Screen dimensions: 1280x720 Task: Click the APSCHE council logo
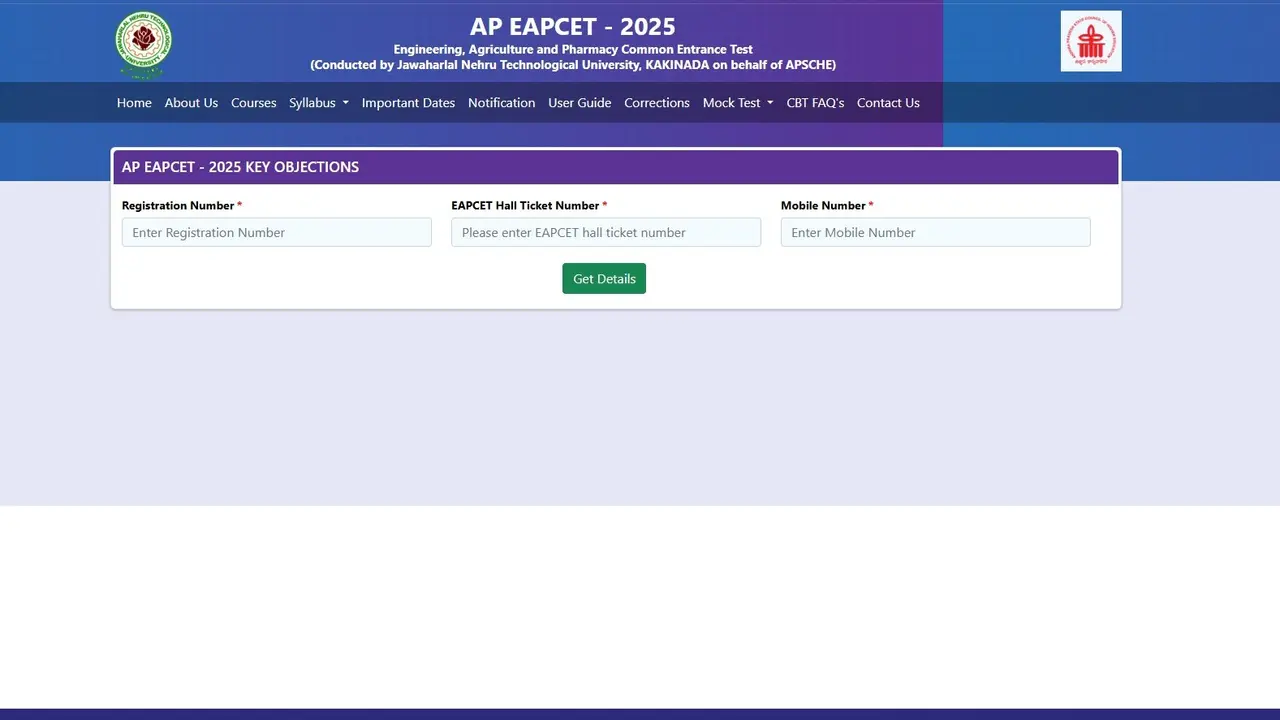pos(1090,40)
